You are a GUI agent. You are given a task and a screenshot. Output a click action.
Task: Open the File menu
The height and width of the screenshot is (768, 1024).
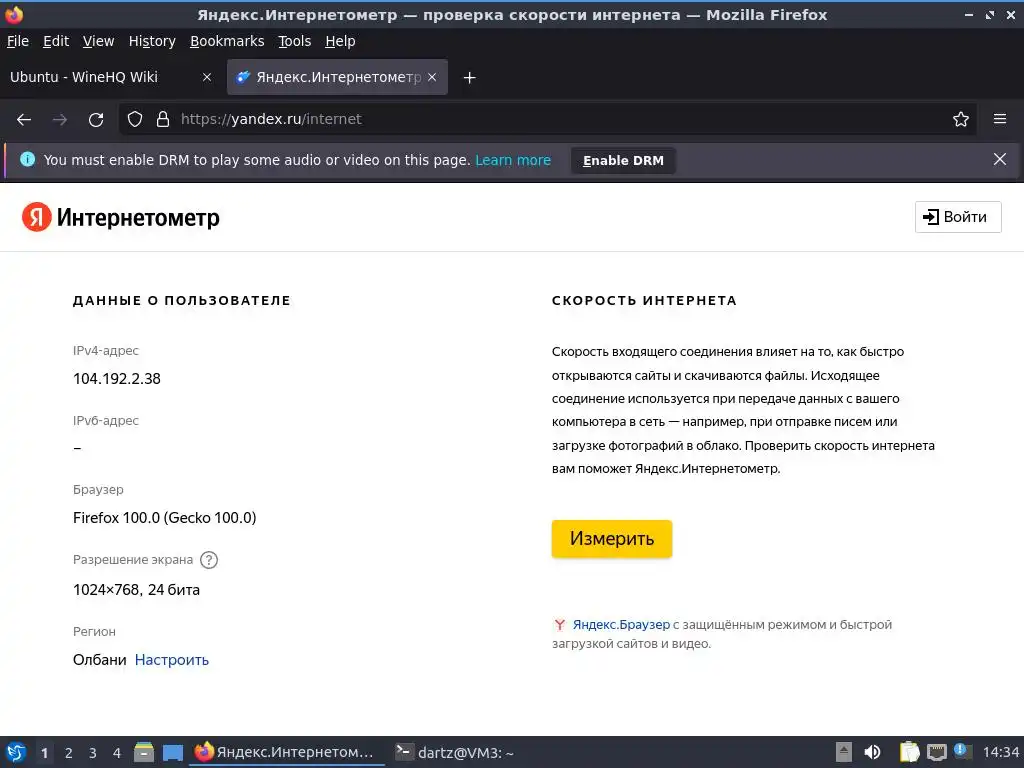[18, 41]
